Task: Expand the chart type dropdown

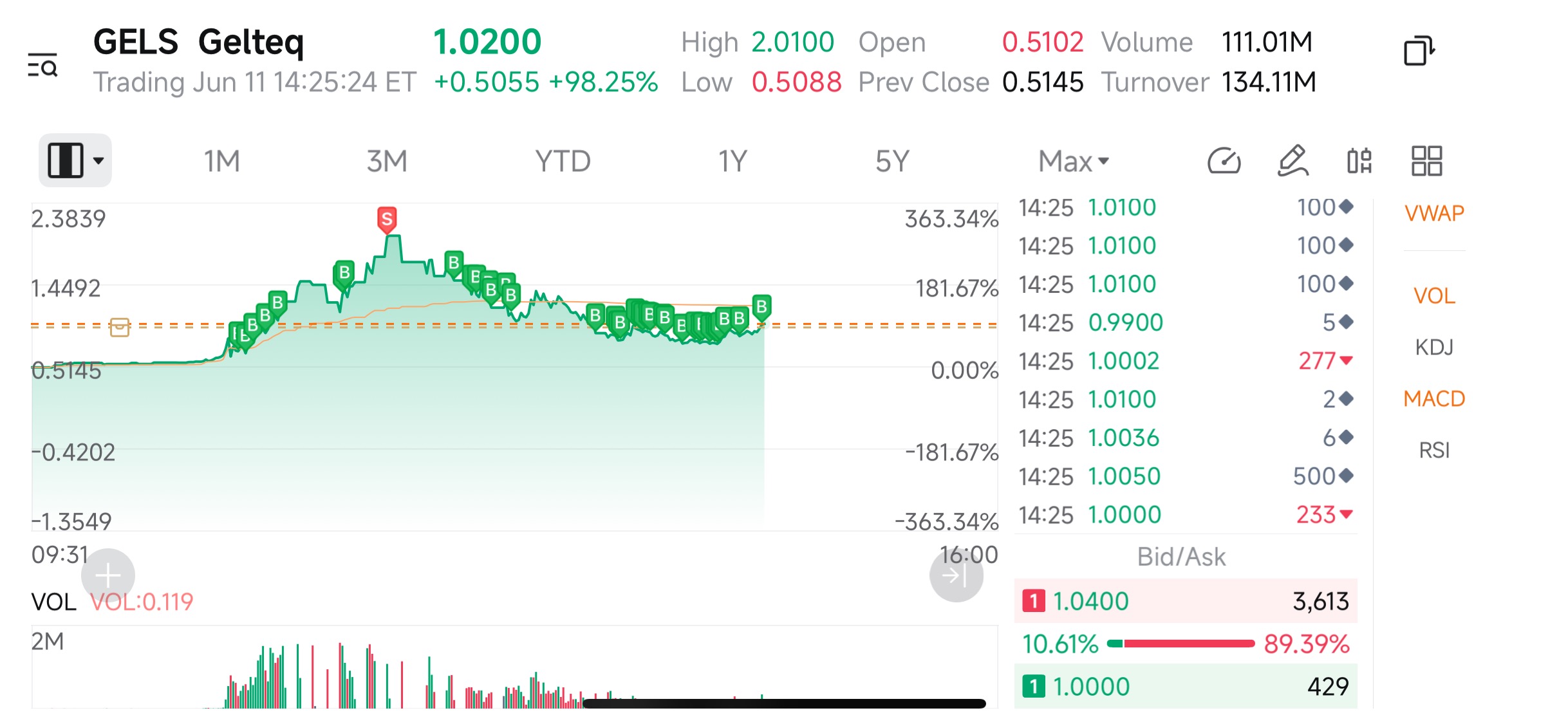Action: pyautogui.click(x=75, y=160)
